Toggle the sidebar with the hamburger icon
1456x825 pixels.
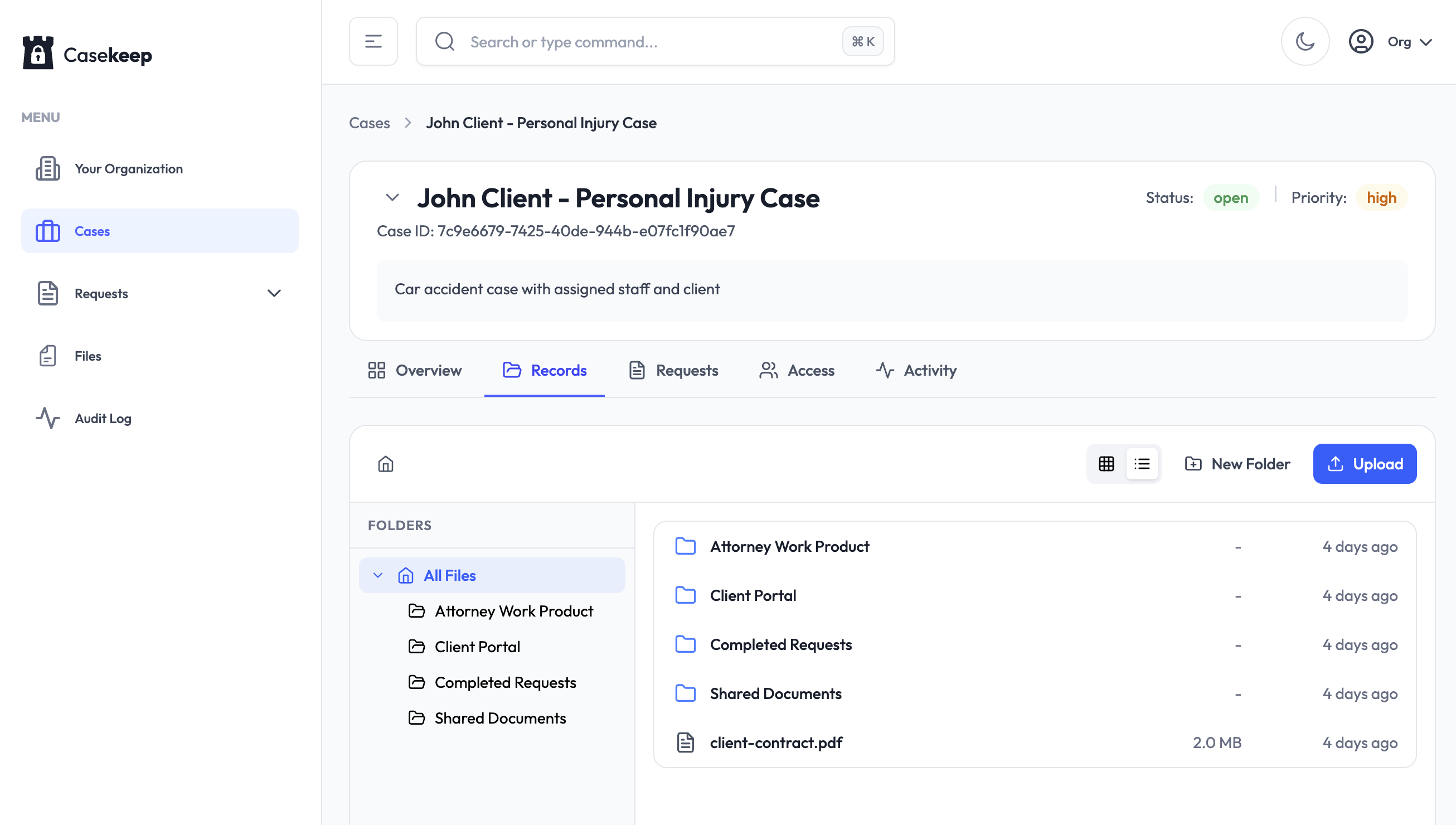(x=373, y=41)
